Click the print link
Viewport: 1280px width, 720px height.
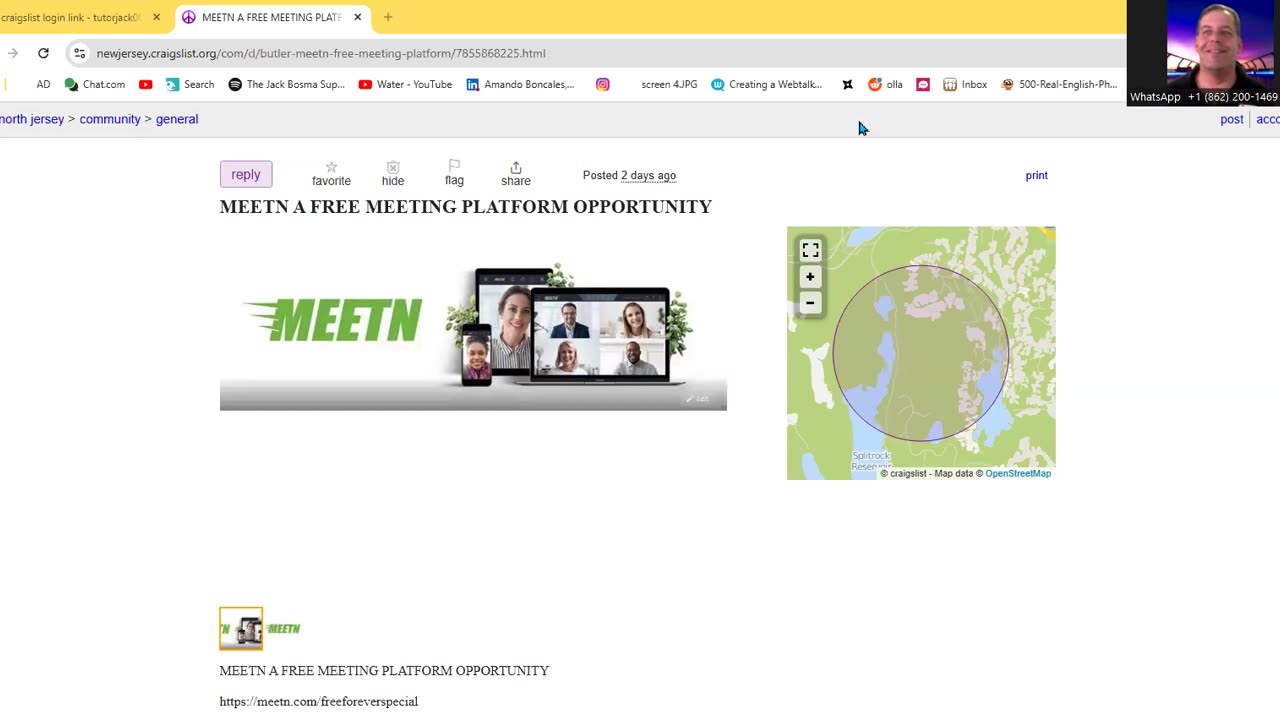click(1036, 175)
